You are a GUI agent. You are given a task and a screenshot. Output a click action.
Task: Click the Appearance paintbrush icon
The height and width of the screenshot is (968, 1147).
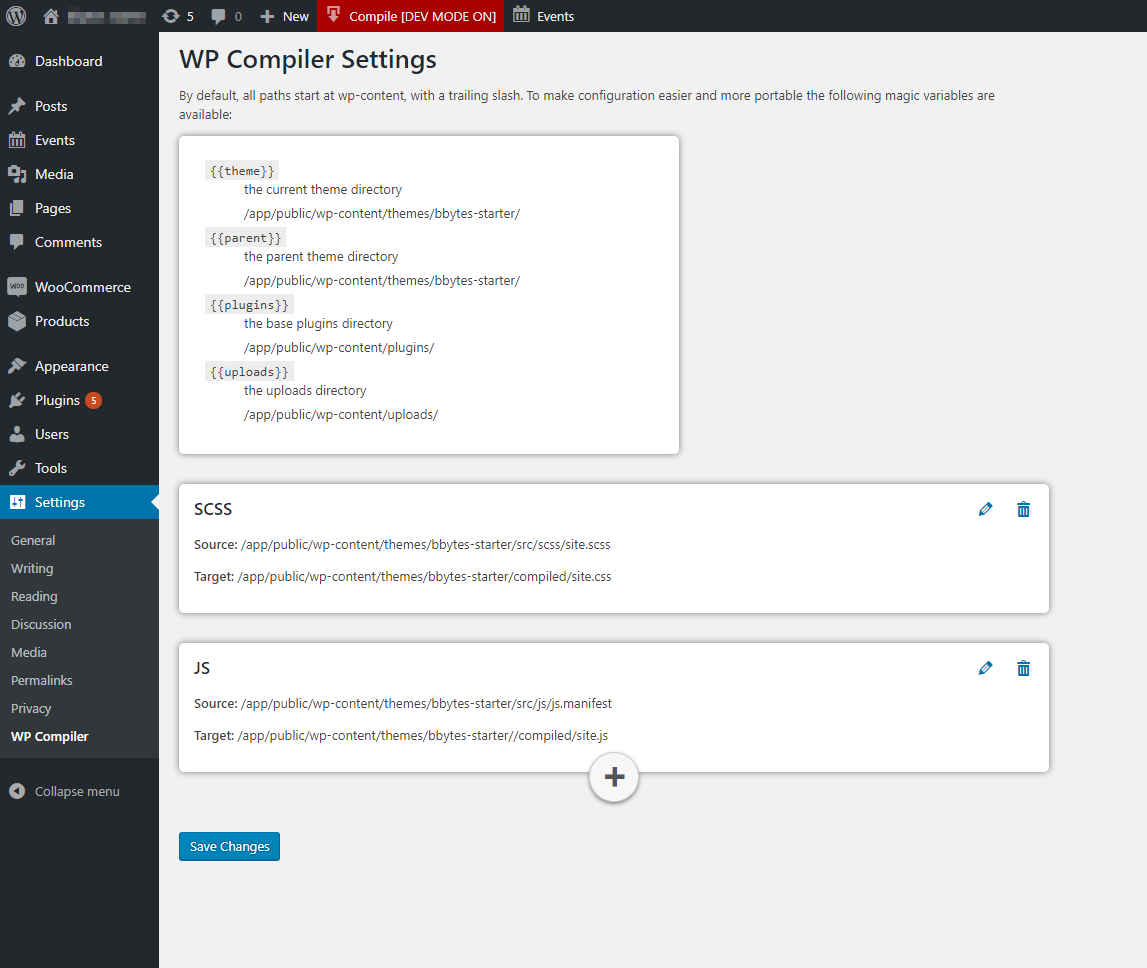pyautogui.click(x=17, y=367)
